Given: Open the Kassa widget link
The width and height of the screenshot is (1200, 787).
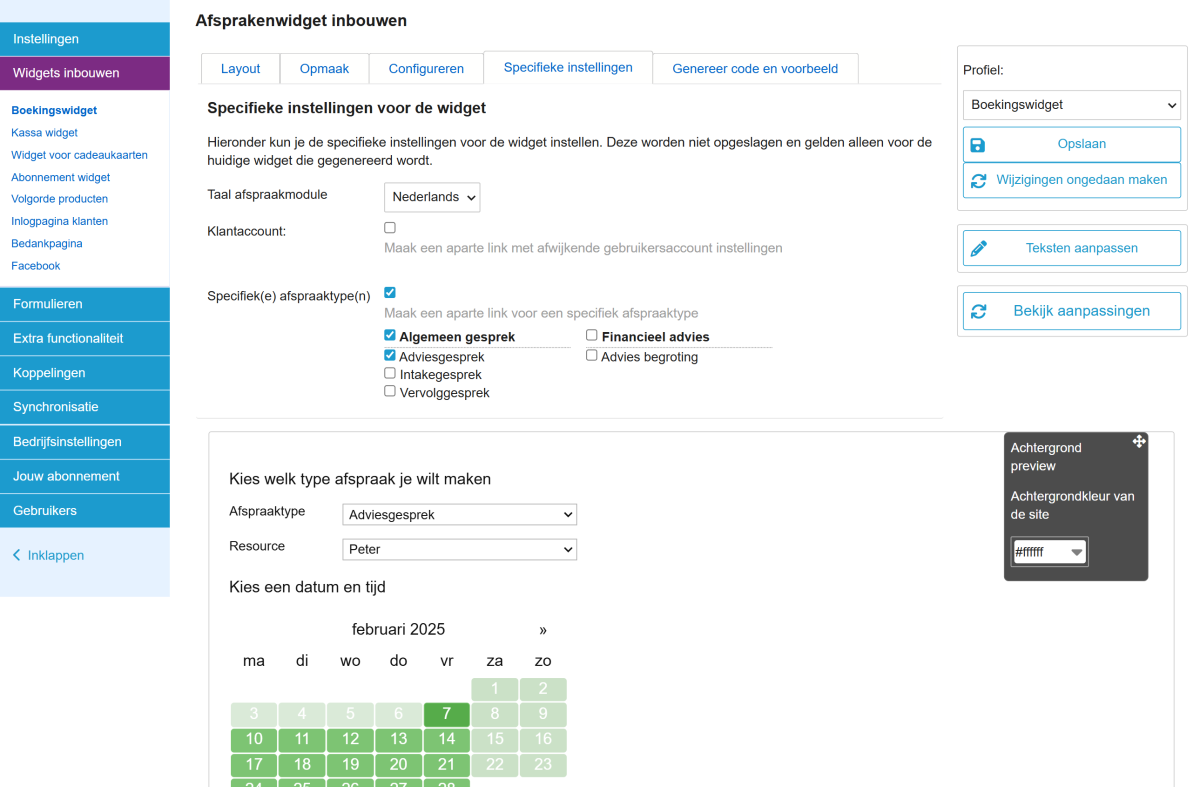Looking at the screenshot, I should [x=44, y=133].
